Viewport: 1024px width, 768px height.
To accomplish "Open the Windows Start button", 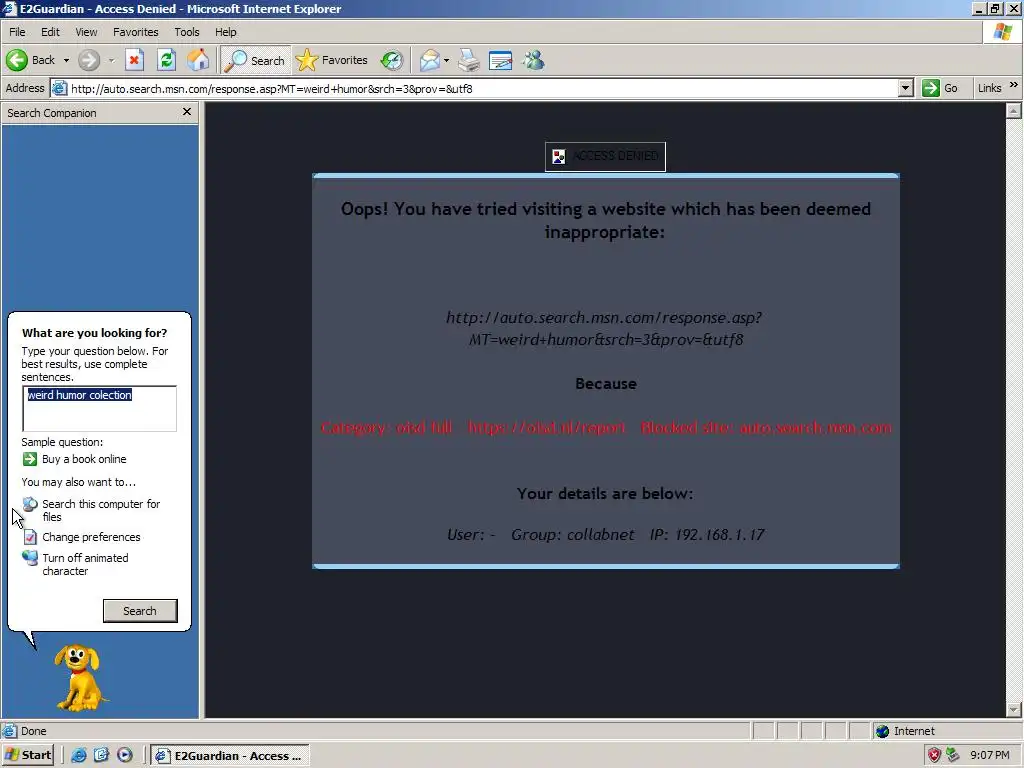I will [27, 755].
